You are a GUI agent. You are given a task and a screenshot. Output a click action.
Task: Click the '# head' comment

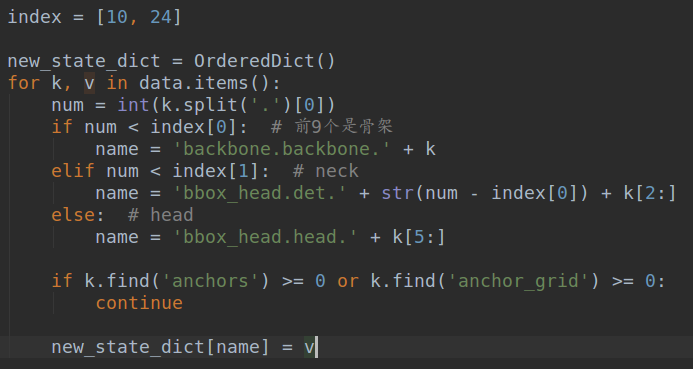coord(161,215)
